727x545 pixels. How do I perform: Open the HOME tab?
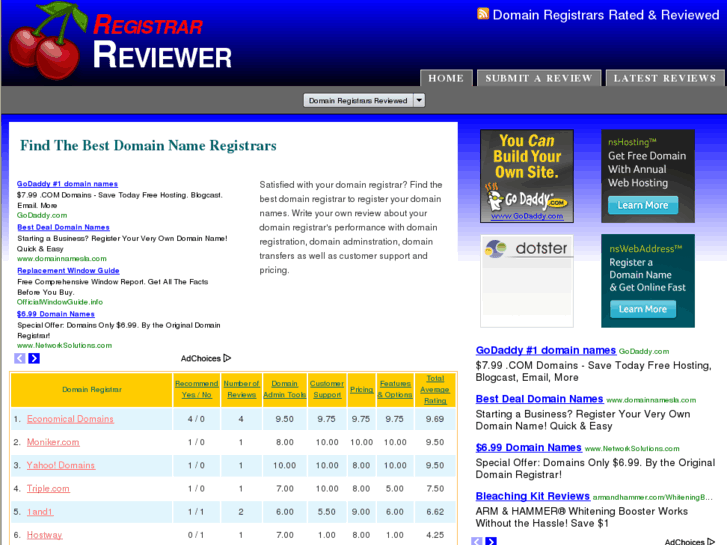click(x=446, y=78)
